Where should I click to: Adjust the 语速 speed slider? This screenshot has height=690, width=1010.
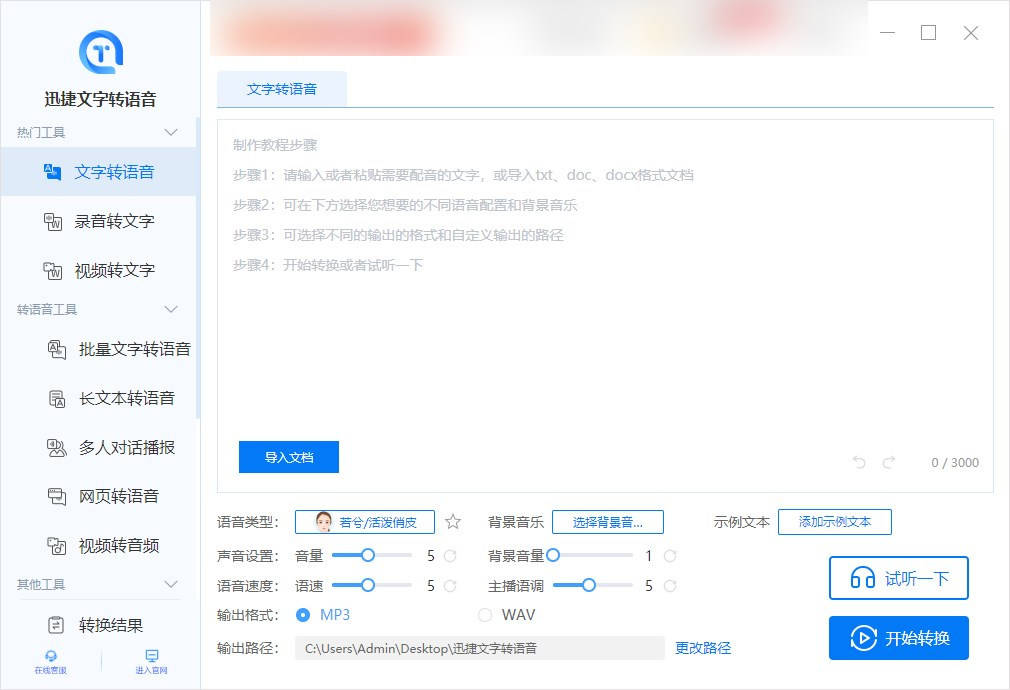point(372,585)
